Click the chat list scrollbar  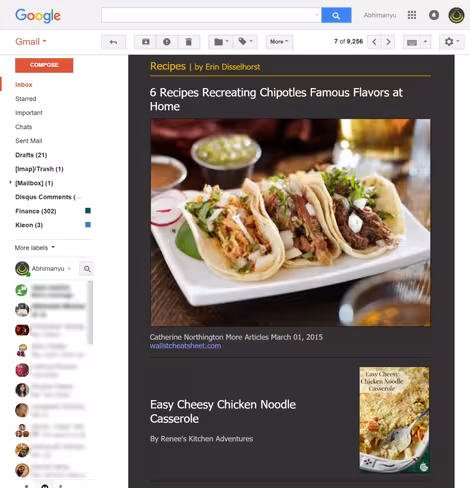pos(90,312)
